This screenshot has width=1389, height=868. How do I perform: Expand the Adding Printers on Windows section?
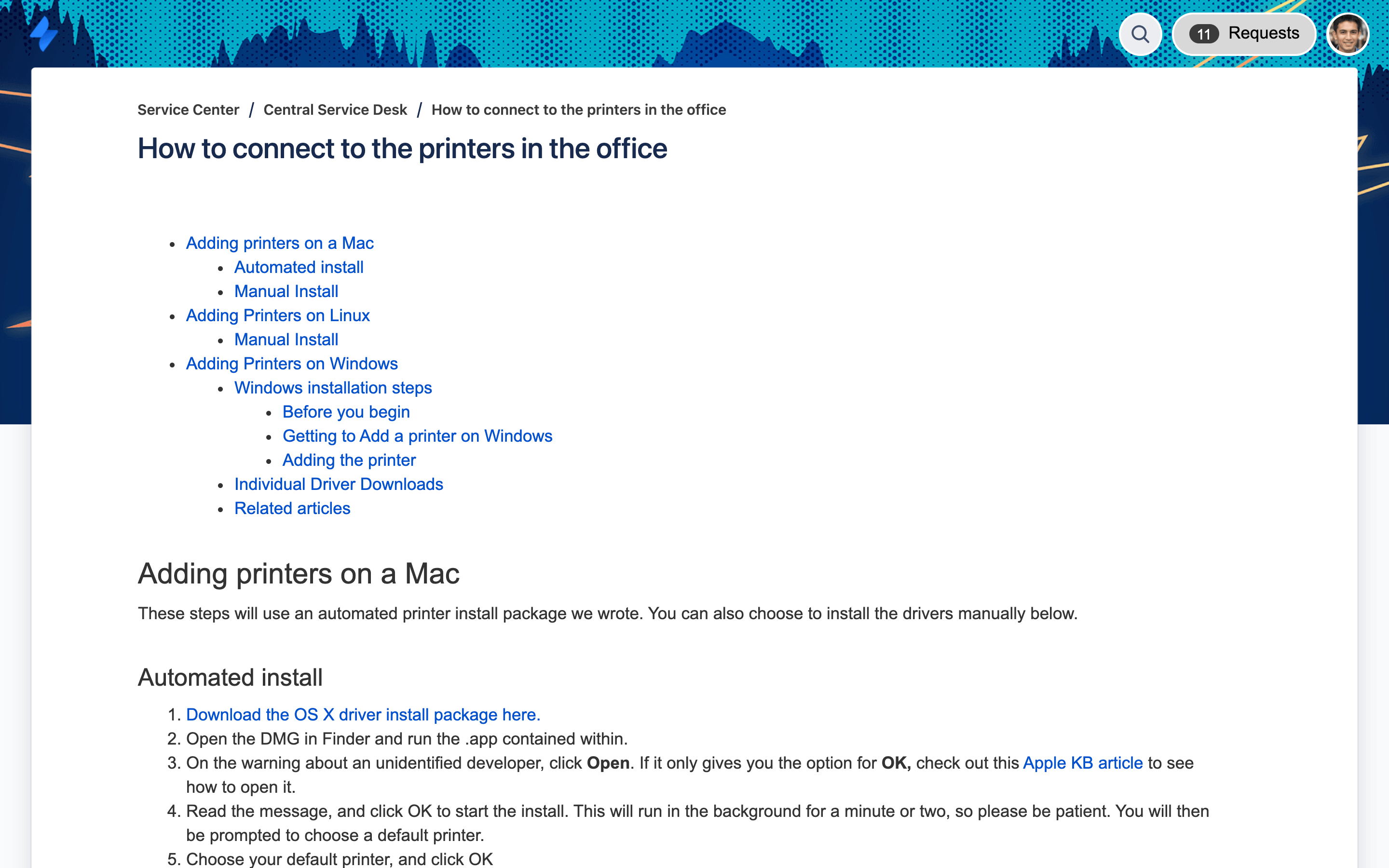292,363
